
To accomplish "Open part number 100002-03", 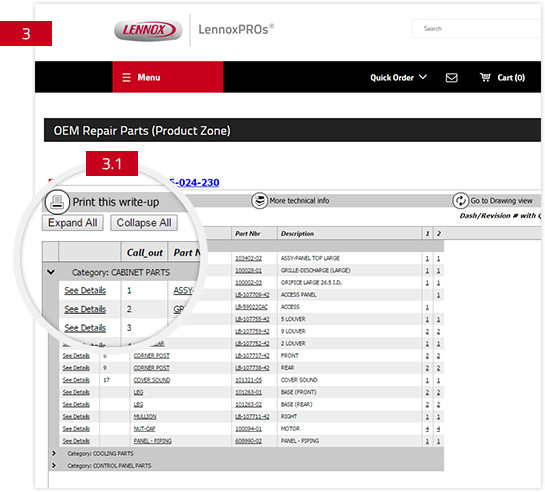I will [249, 282].
